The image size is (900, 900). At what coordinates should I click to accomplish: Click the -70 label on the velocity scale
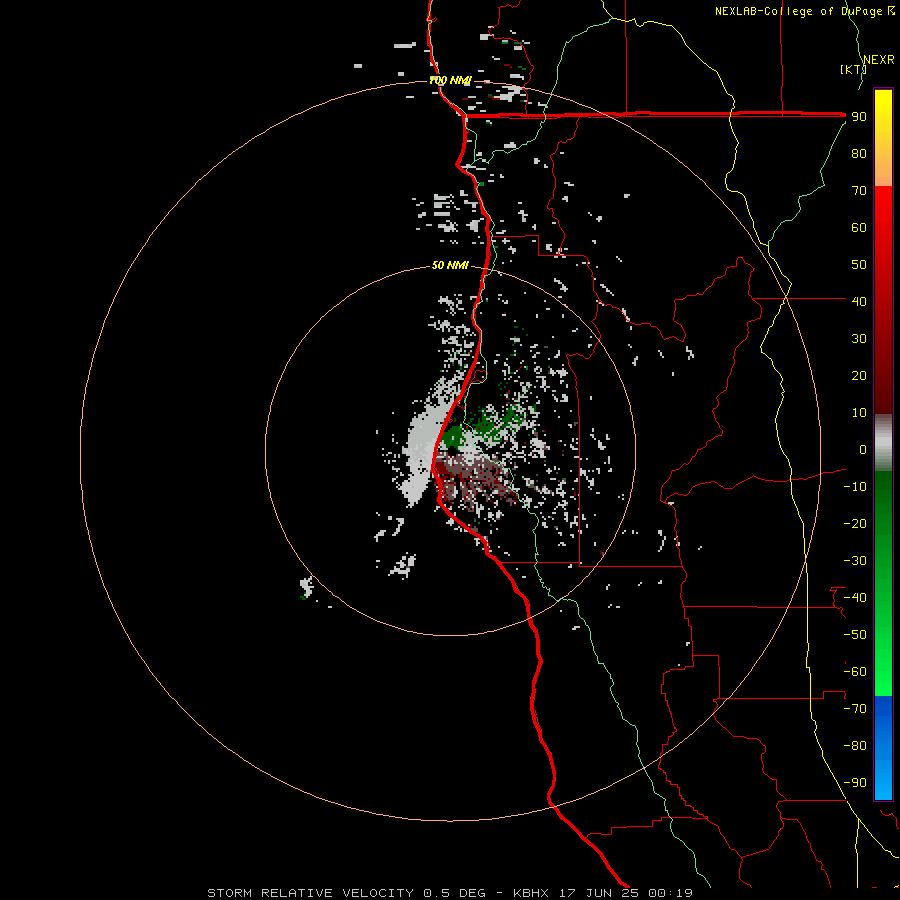click(x=855, y=709)
